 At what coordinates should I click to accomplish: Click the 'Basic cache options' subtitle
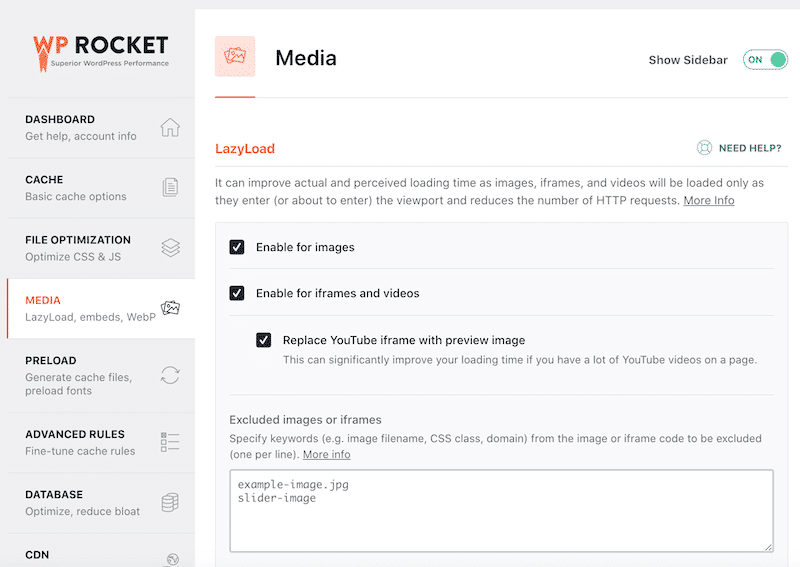point(76,196)
